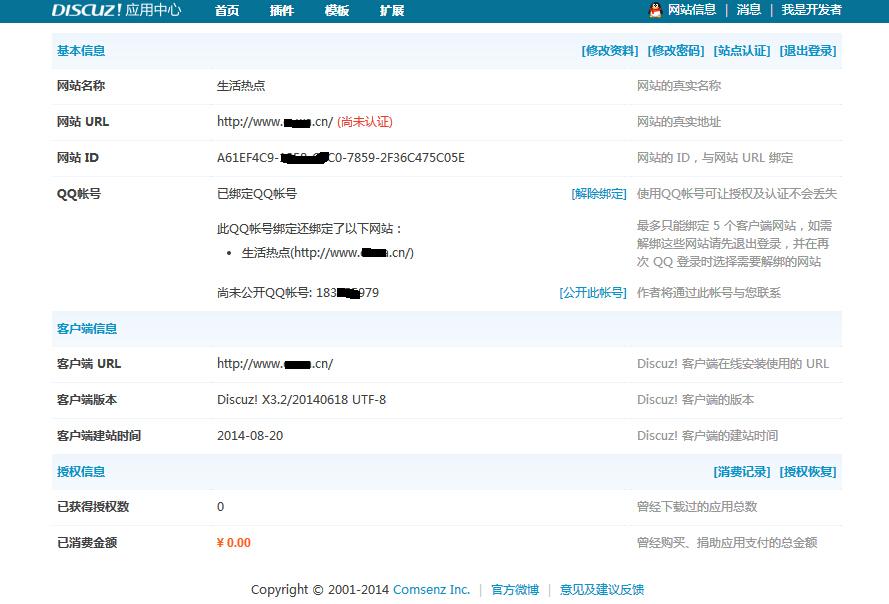Click [退出登录] to log out

click(808, 50)
